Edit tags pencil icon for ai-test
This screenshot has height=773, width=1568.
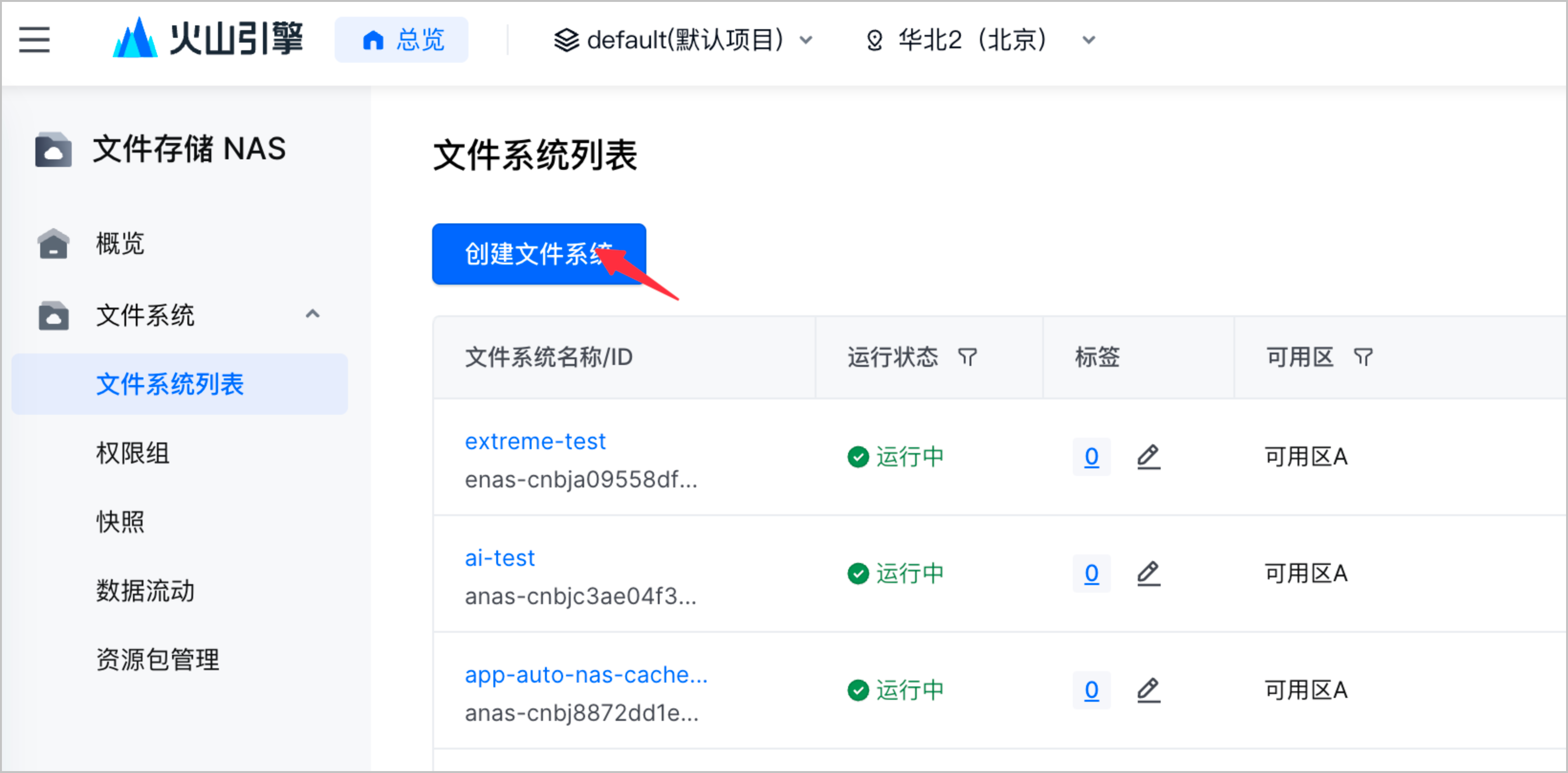click(1148, 574)
